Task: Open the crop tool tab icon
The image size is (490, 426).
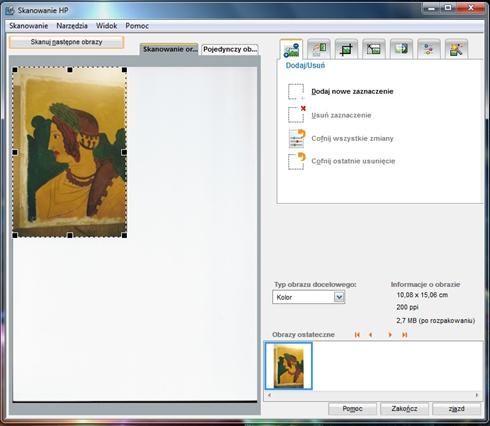Action: click(x=346, y=49)
